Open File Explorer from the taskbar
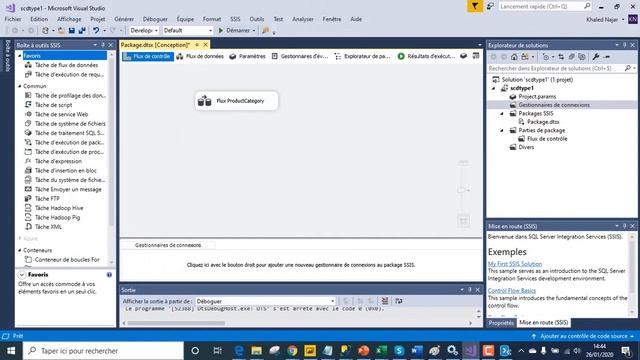This screenshot has height=360, width=640. point(256,351)
